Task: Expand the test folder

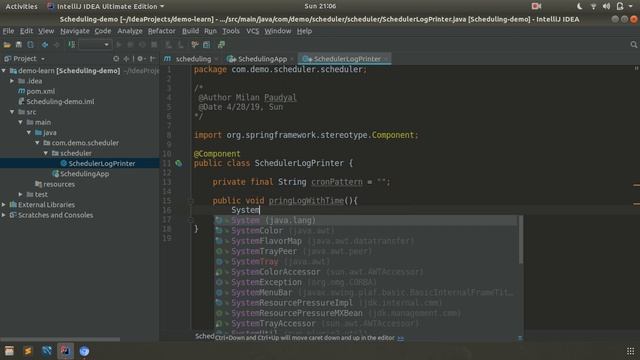Action: coord(20,194)
